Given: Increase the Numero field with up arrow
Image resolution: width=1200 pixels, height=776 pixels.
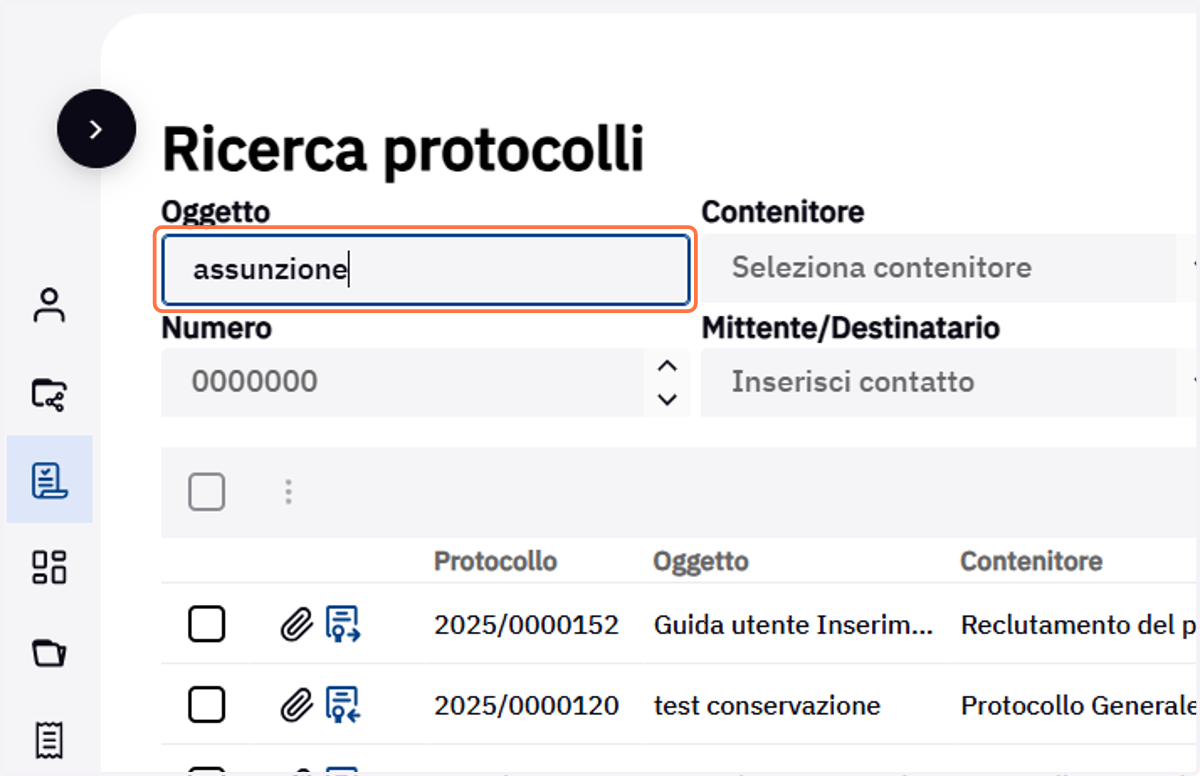Looking at the screenshot, I should [x=667, y=366].
